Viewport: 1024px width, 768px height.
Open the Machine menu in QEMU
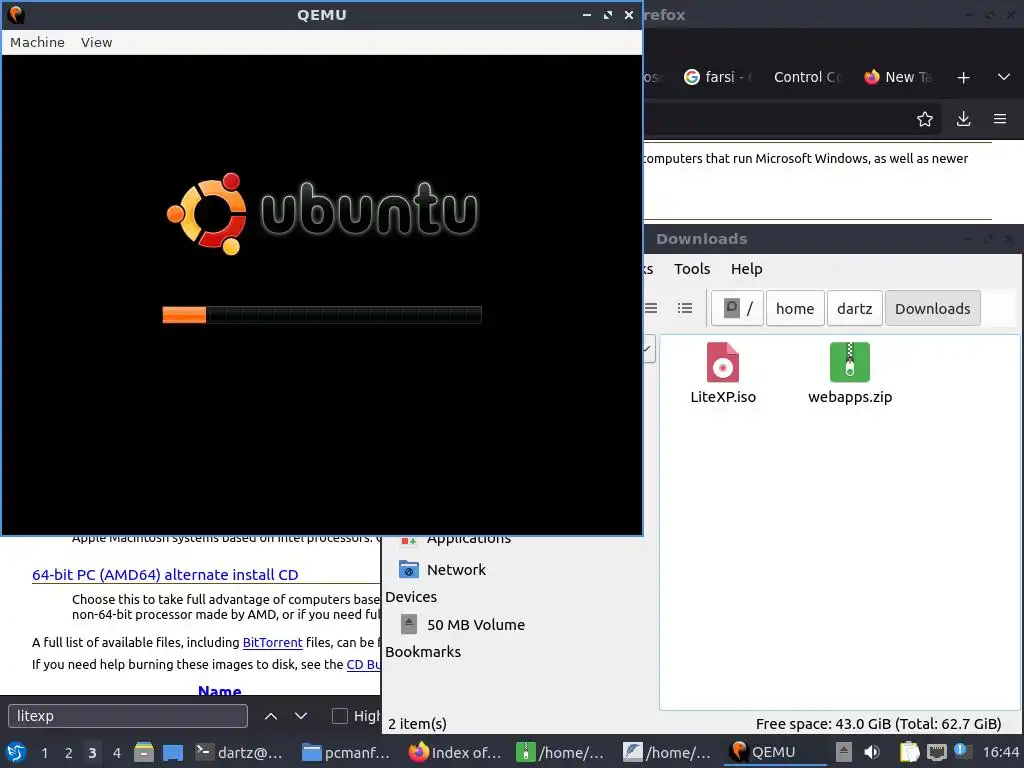tap(37, 42)
